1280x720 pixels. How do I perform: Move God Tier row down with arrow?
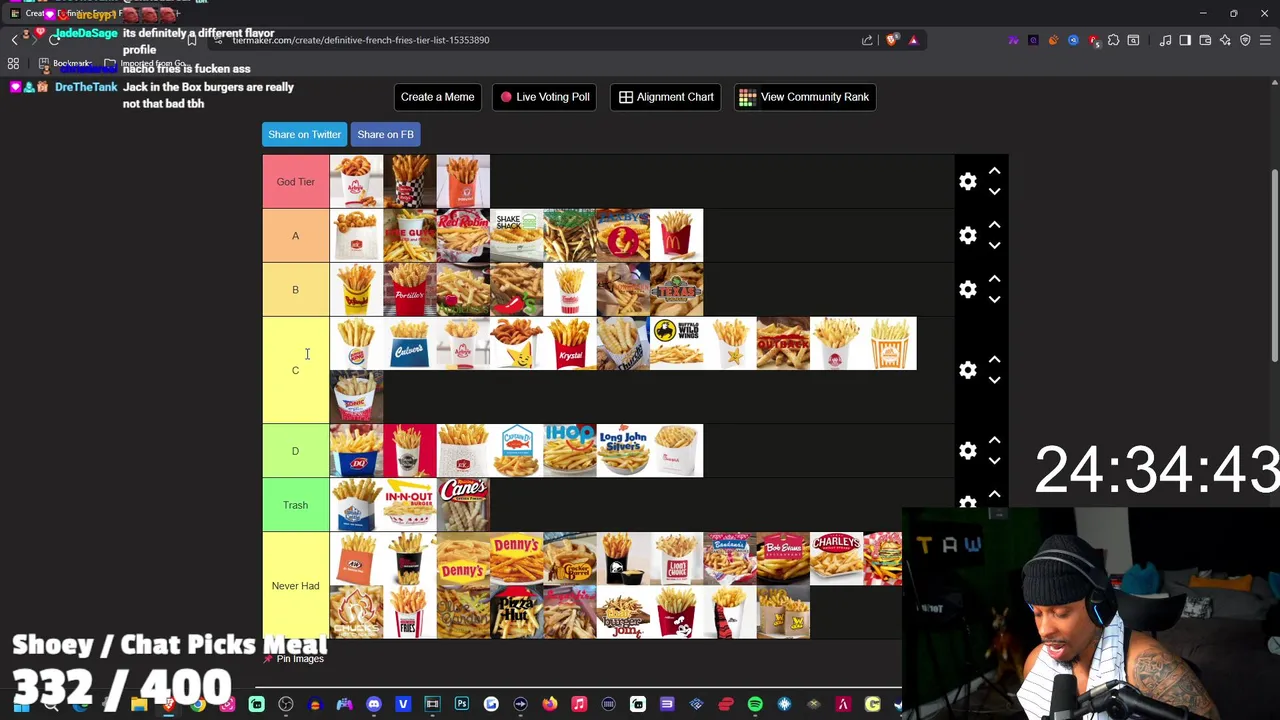(x=994, y=191)
